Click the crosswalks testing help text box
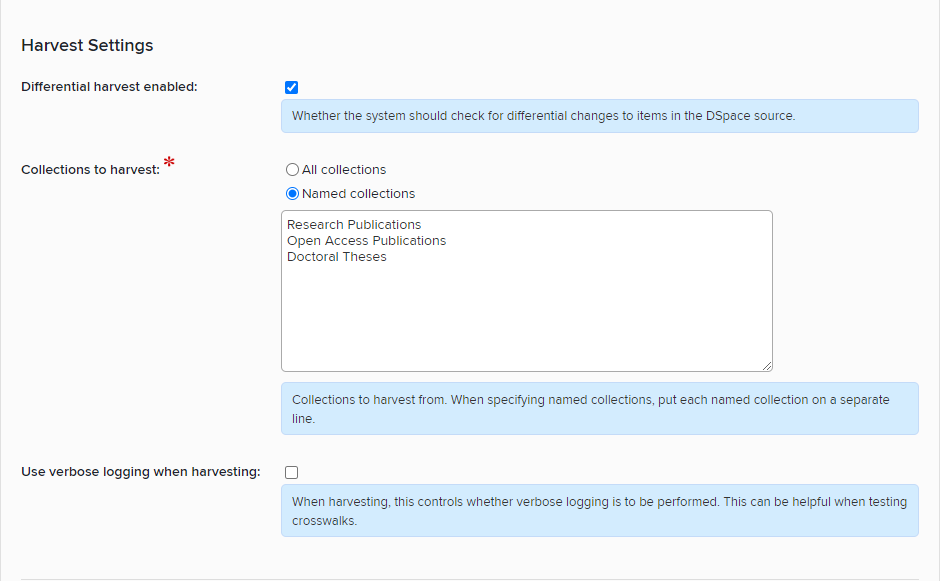Image resolution: width=940 pixels, height=581 pixels. point(599,510)
